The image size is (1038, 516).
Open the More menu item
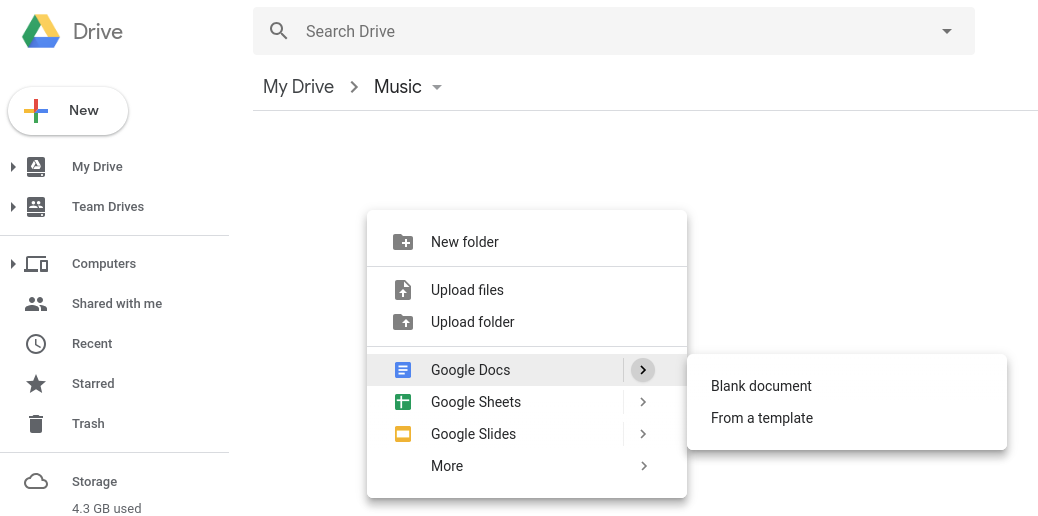click(527, 466)
